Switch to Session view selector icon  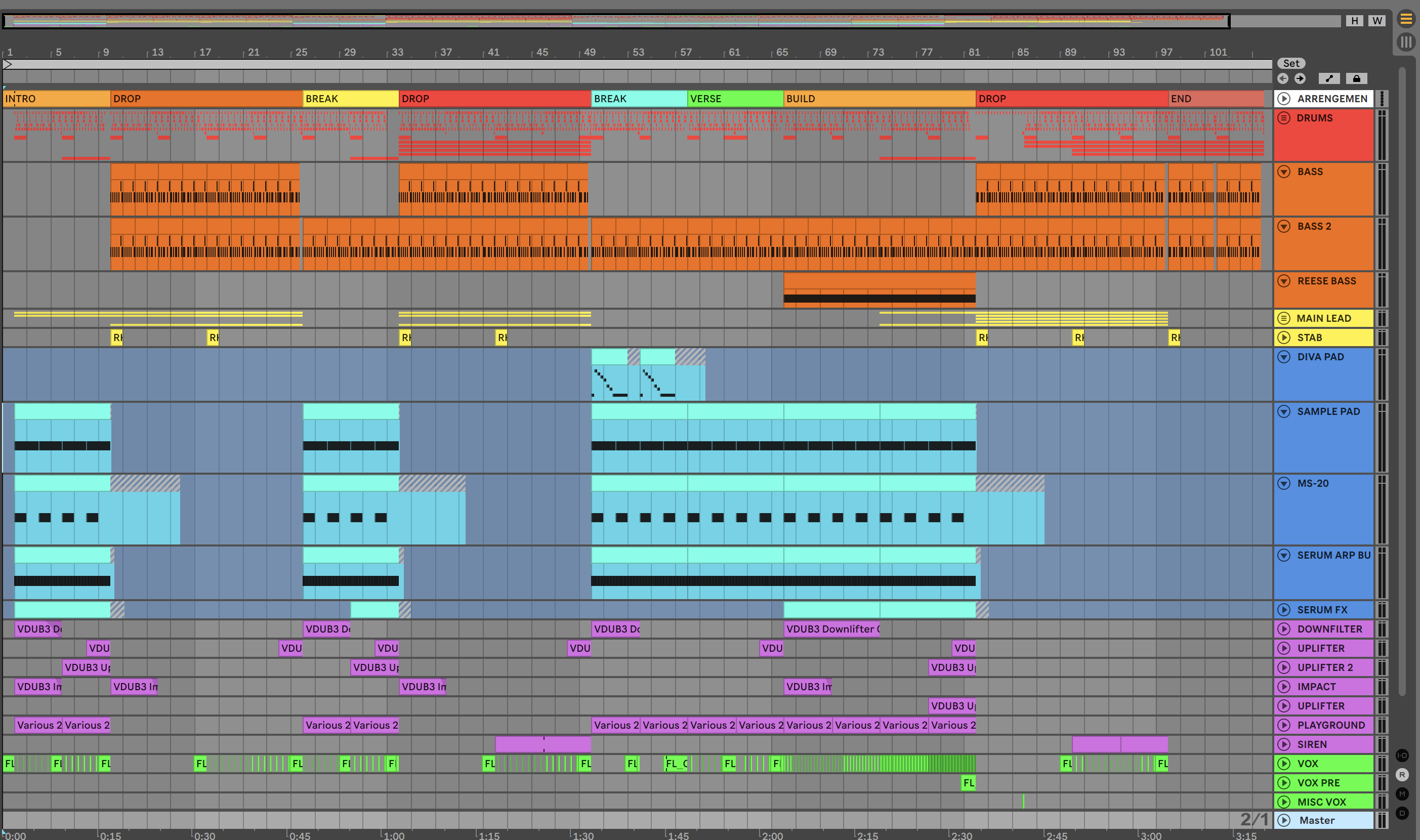(x=1406, y=42)
